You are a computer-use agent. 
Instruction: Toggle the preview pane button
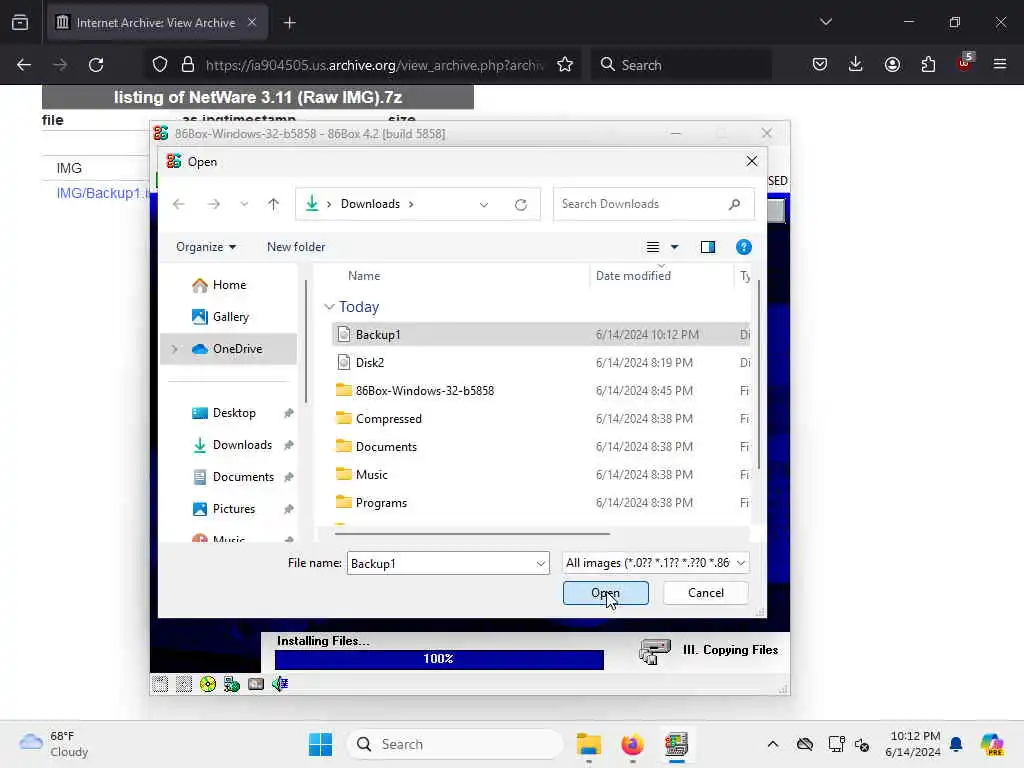coord(708,247)
